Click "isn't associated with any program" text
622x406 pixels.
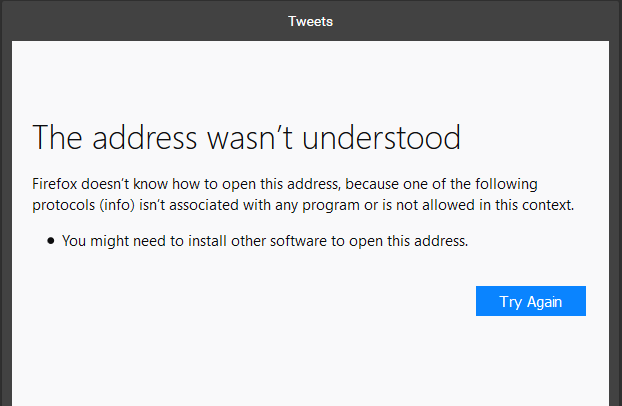click(x=260, y=205)
